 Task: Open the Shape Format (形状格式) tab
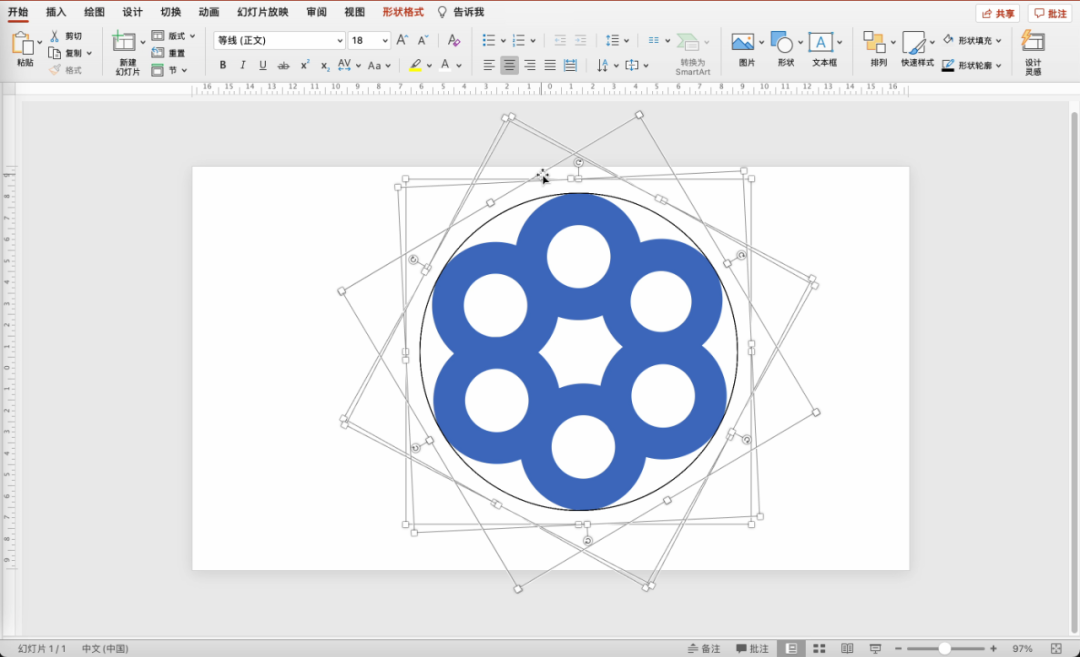(x=403, y=12)
